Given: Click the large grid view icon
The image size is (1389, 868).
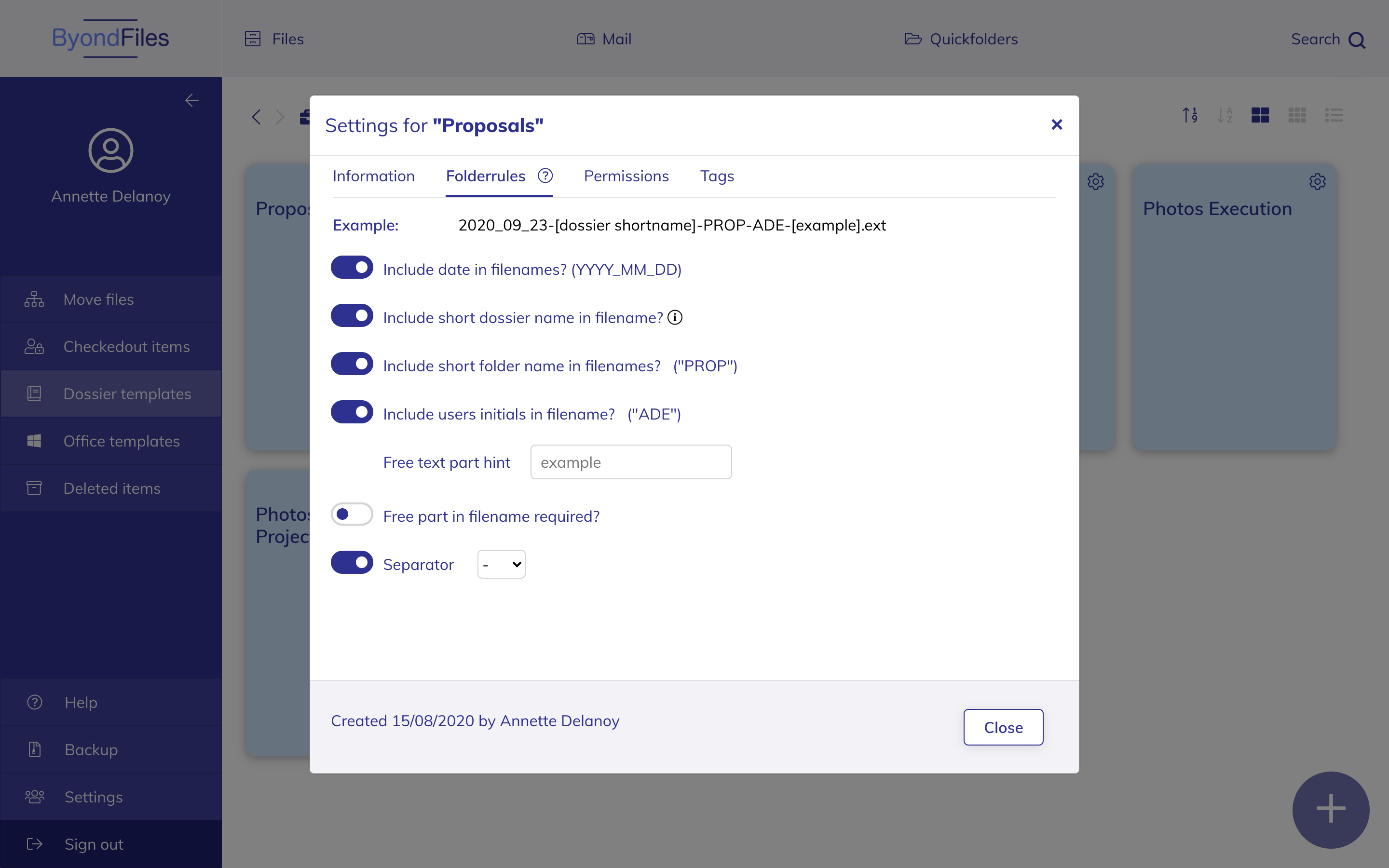Looking at the screenshot, I should (1260, 115).
